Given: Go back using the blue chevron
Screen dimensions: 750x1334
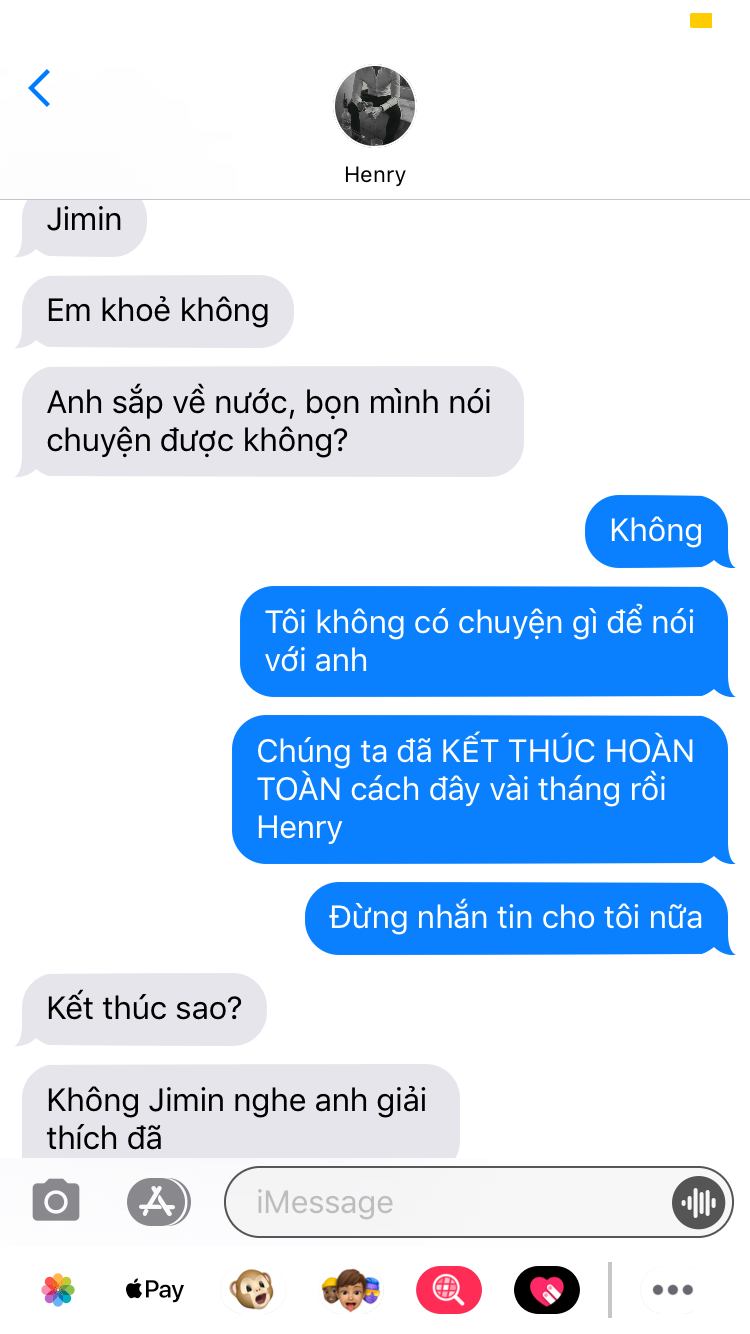Looking at the screenshot, I should tap(40, 88).
